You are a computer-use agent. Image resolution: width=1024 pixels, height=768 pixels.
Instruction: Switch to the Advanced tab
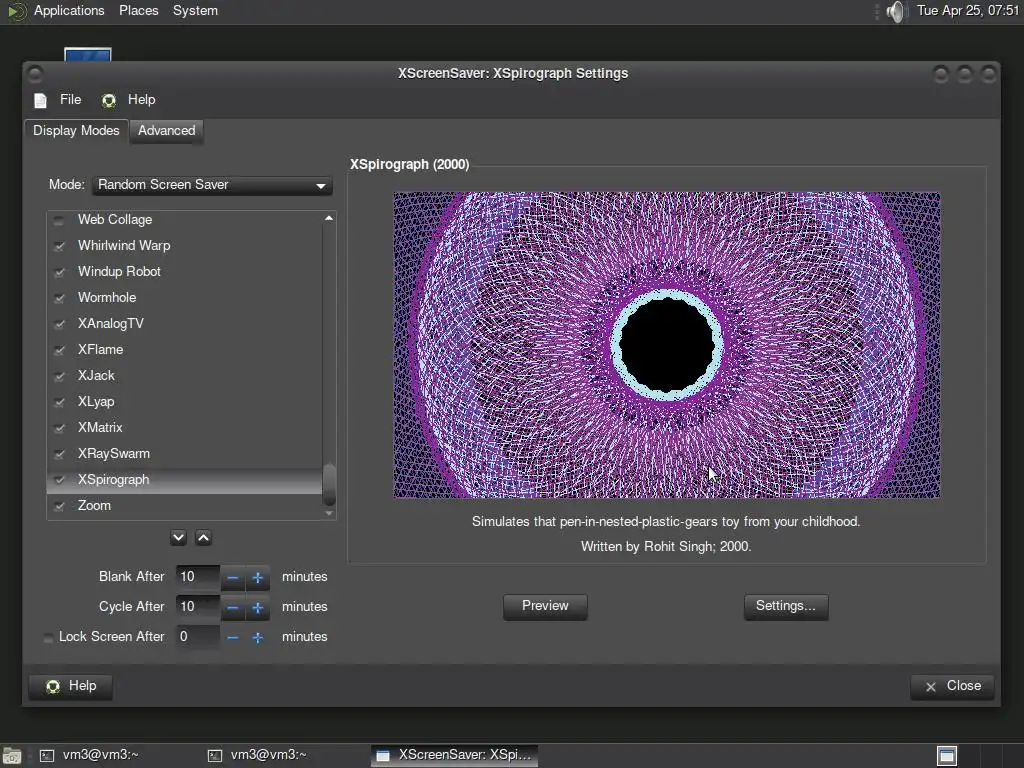(x=166, y=131)
